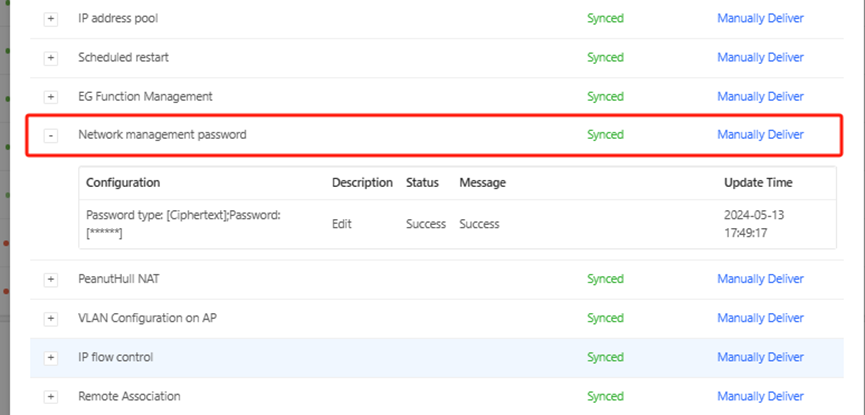Expand the IP flow control row
Image resolution: width=865 pixels, height=415 pixels.
[x=51, y=358]
